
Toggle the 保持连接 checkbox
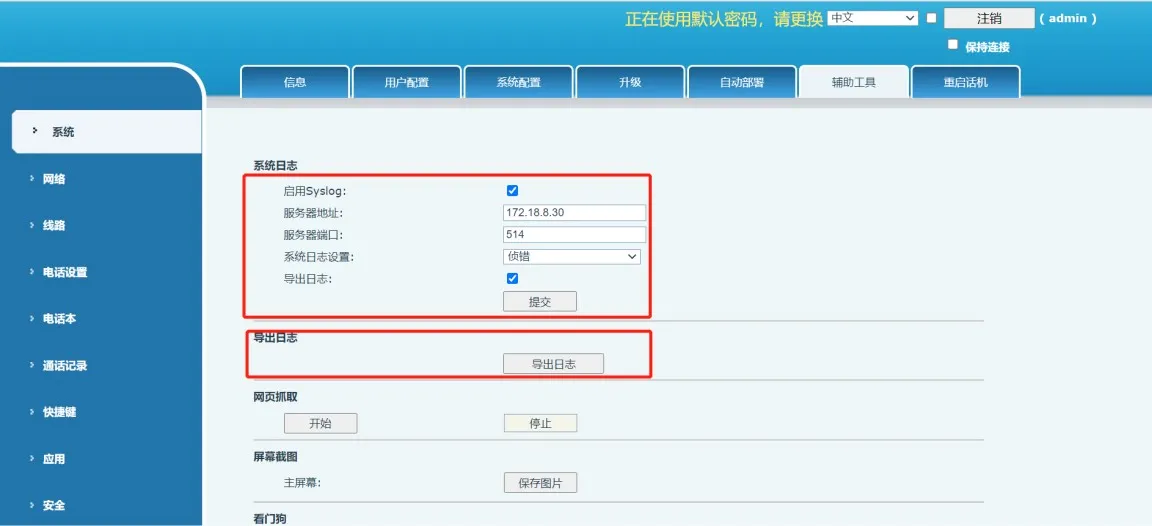(x=953, y=45)
